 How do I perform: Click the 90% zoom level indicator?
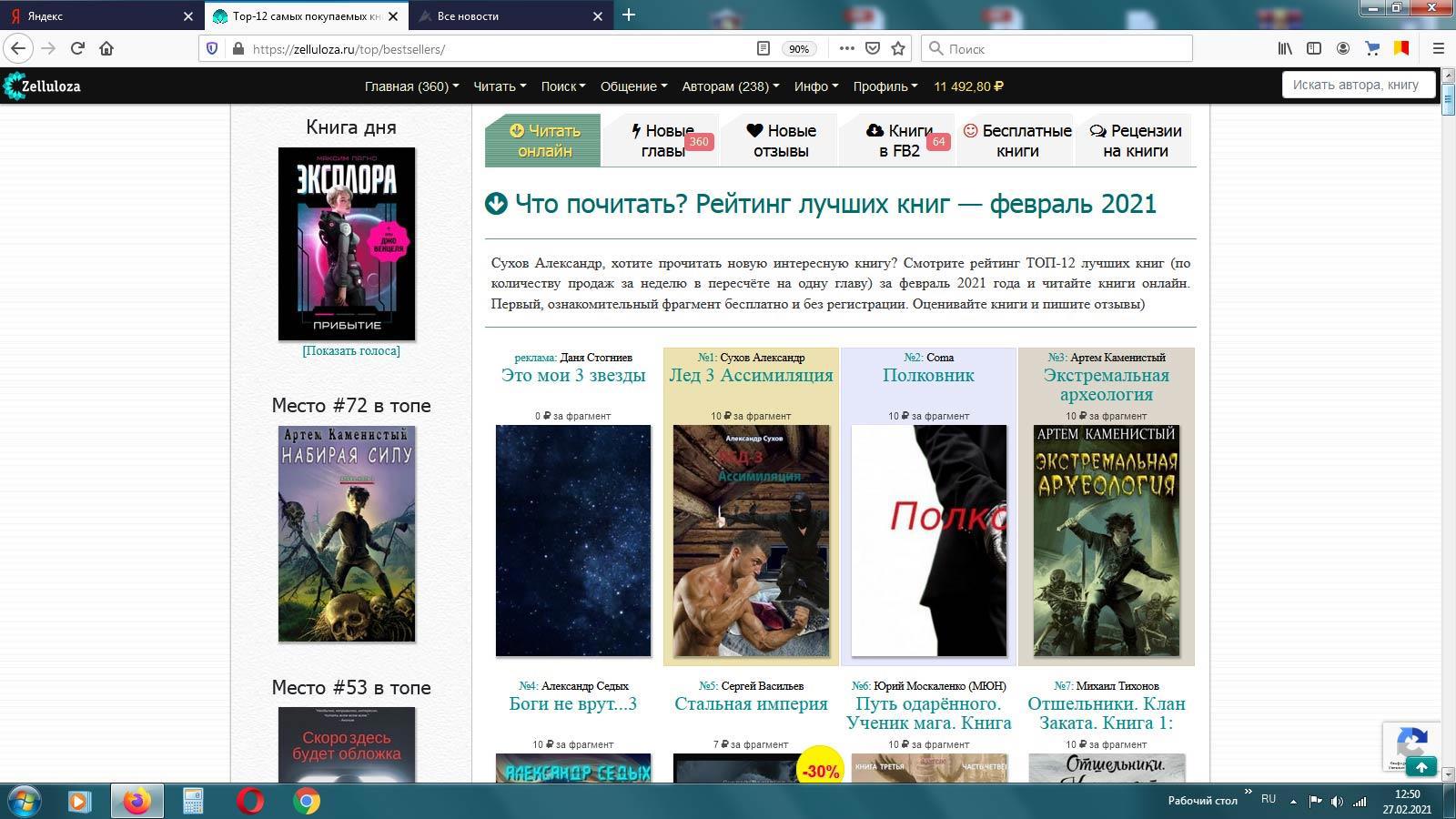click(x=799, y=49)
